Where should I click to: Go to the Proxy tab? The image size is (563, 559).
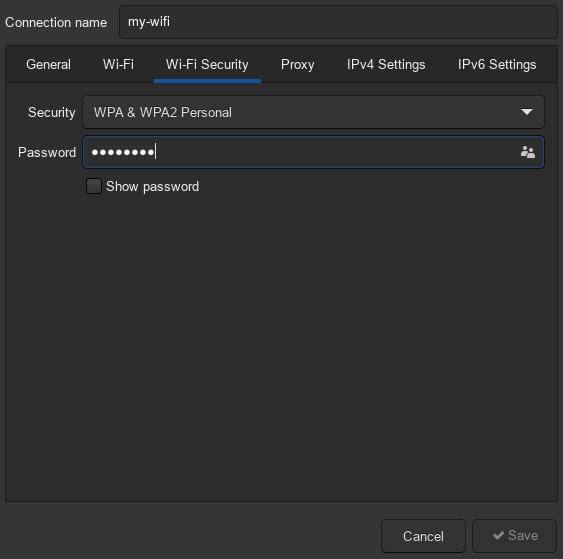tap(297, 65)
